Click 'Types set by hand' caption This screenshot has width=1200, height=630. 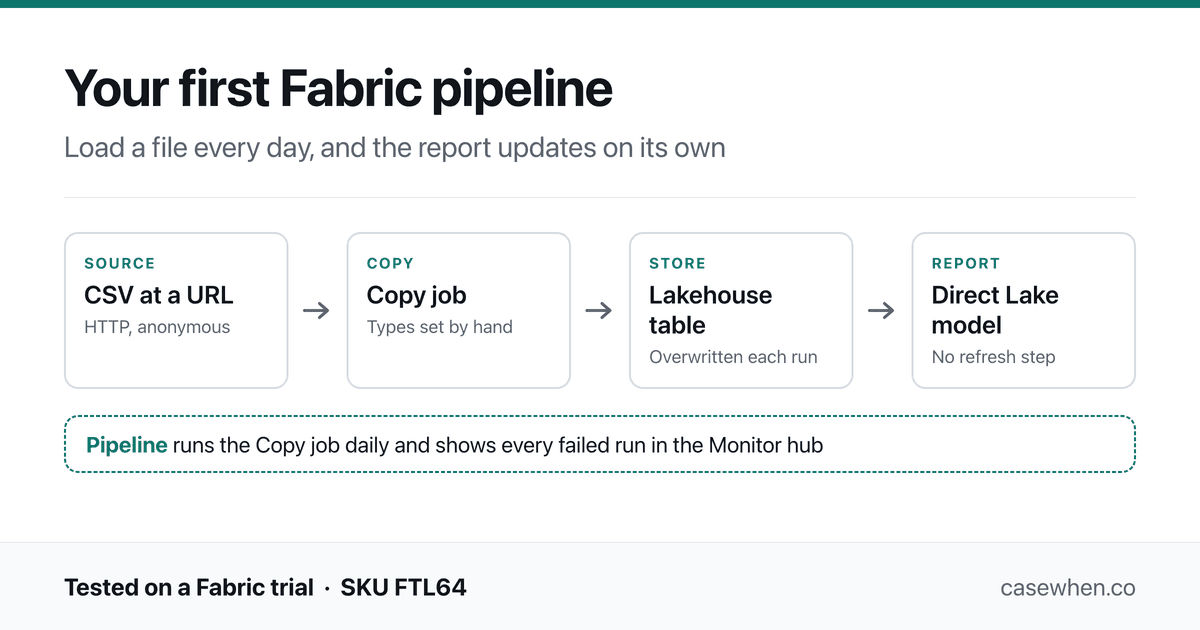click(x=440, y=327)
